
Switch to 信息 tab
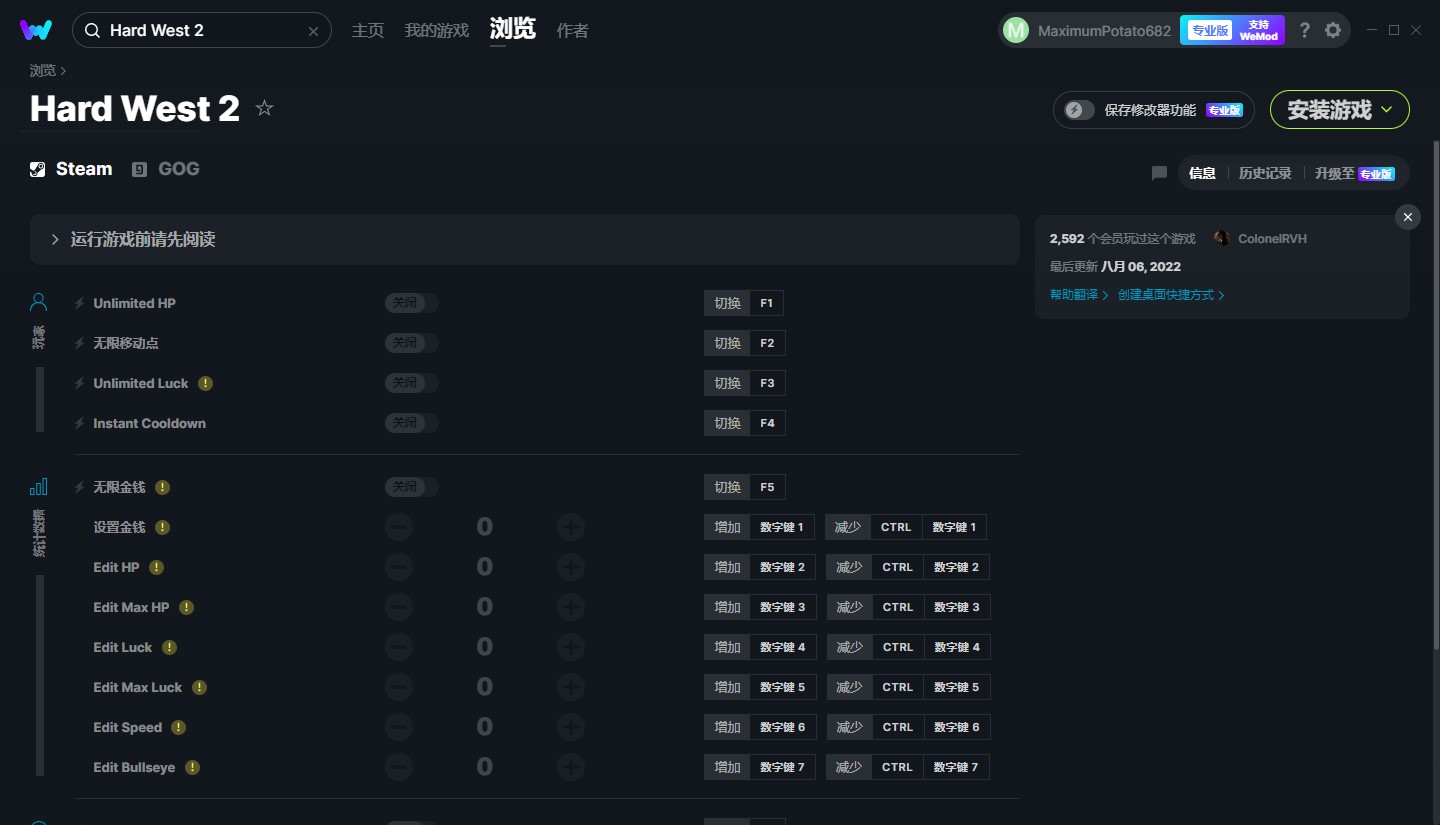1202,173
